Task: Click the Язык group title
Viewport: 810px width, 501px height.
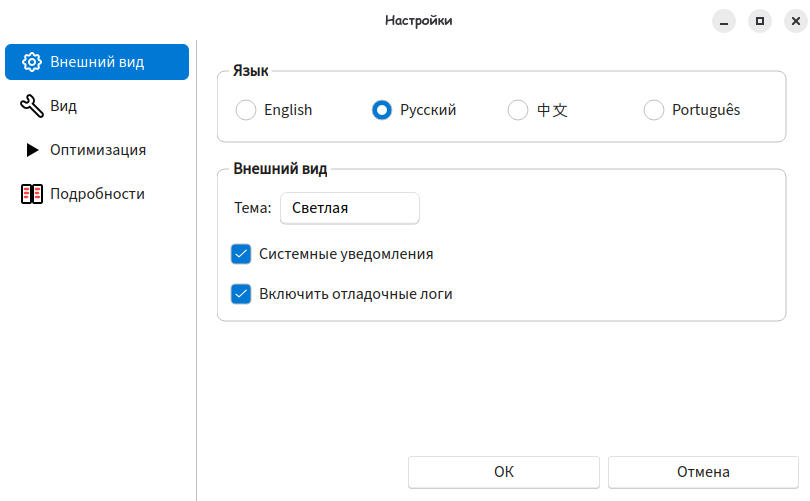Action: tap(251, 71)
